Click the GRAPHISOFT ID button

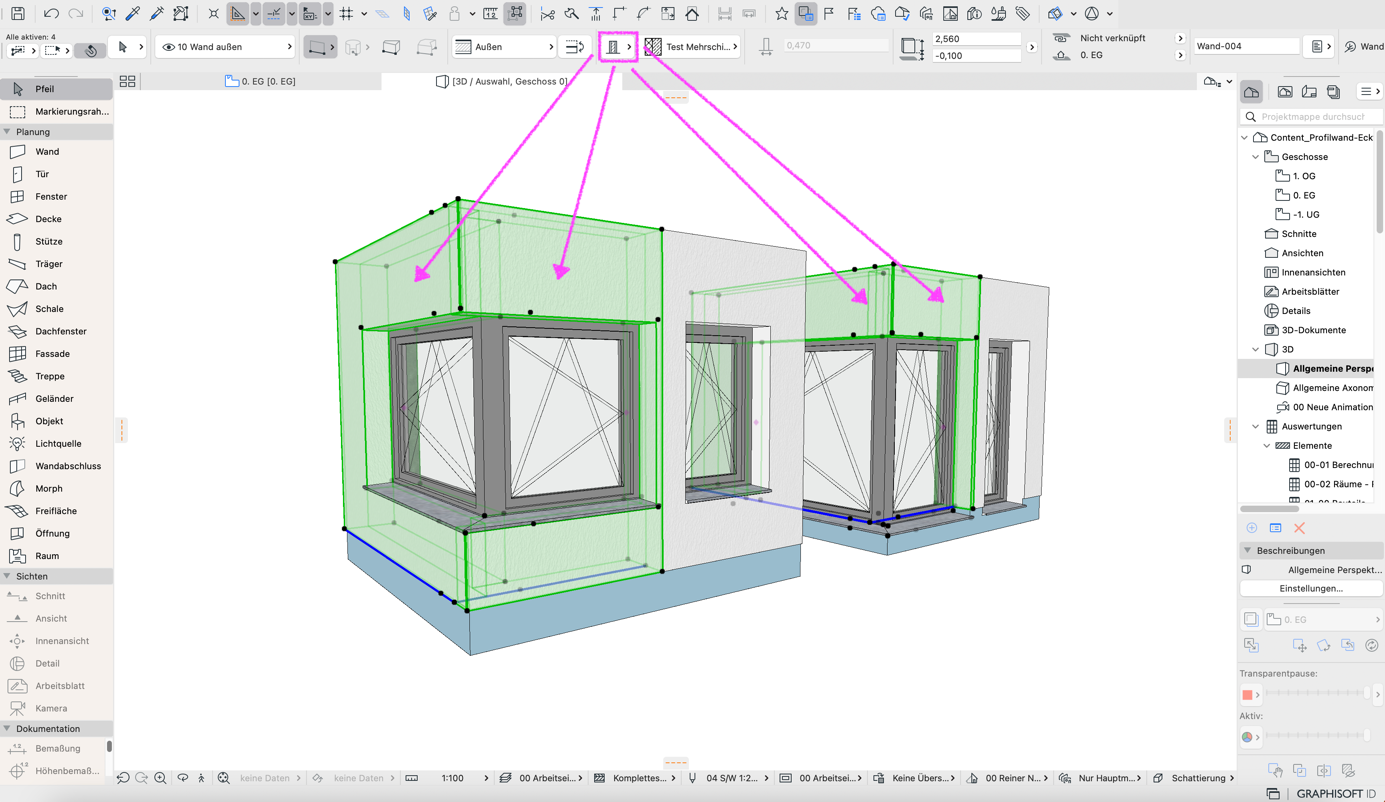click(1335, 794)
